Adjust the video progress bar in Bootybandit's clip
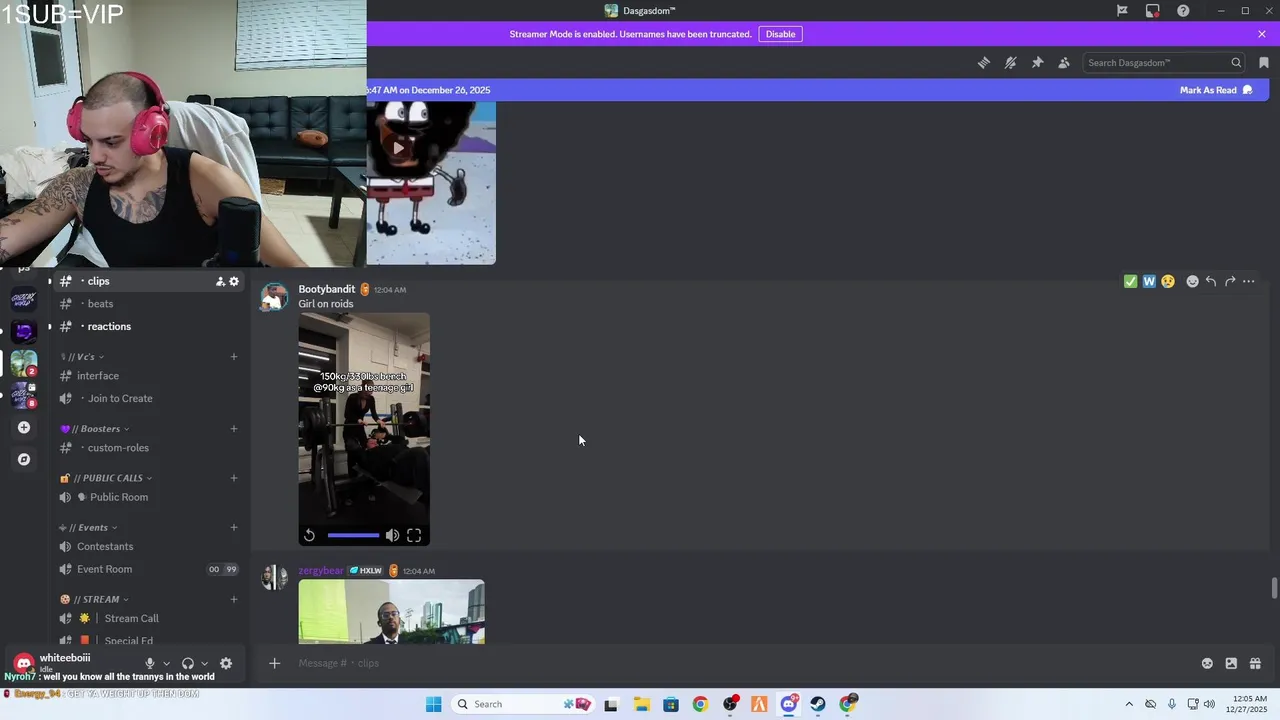 353,535
